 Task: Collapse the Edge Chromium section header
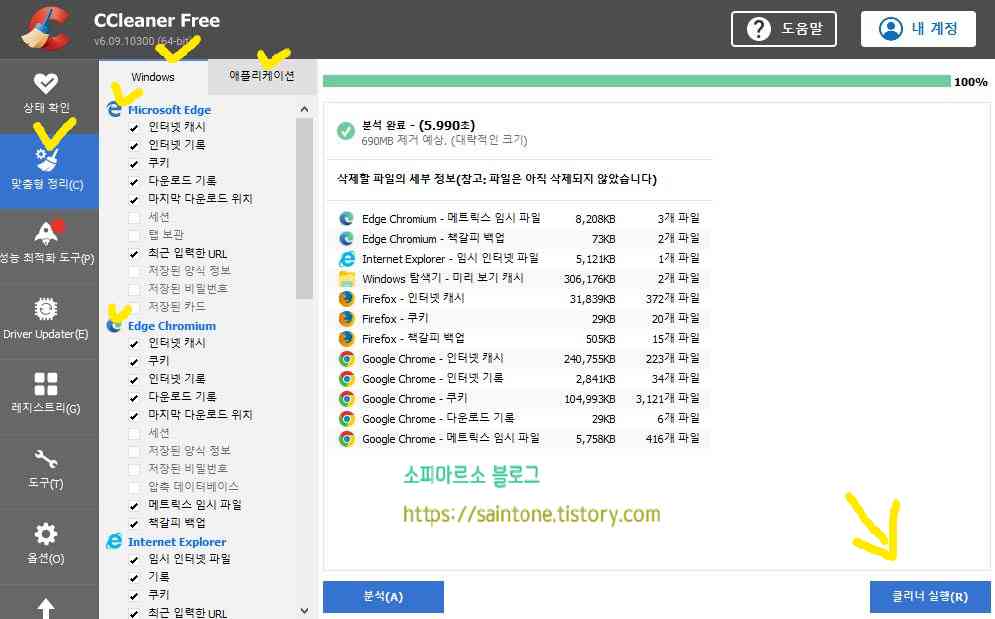[172, 326]
